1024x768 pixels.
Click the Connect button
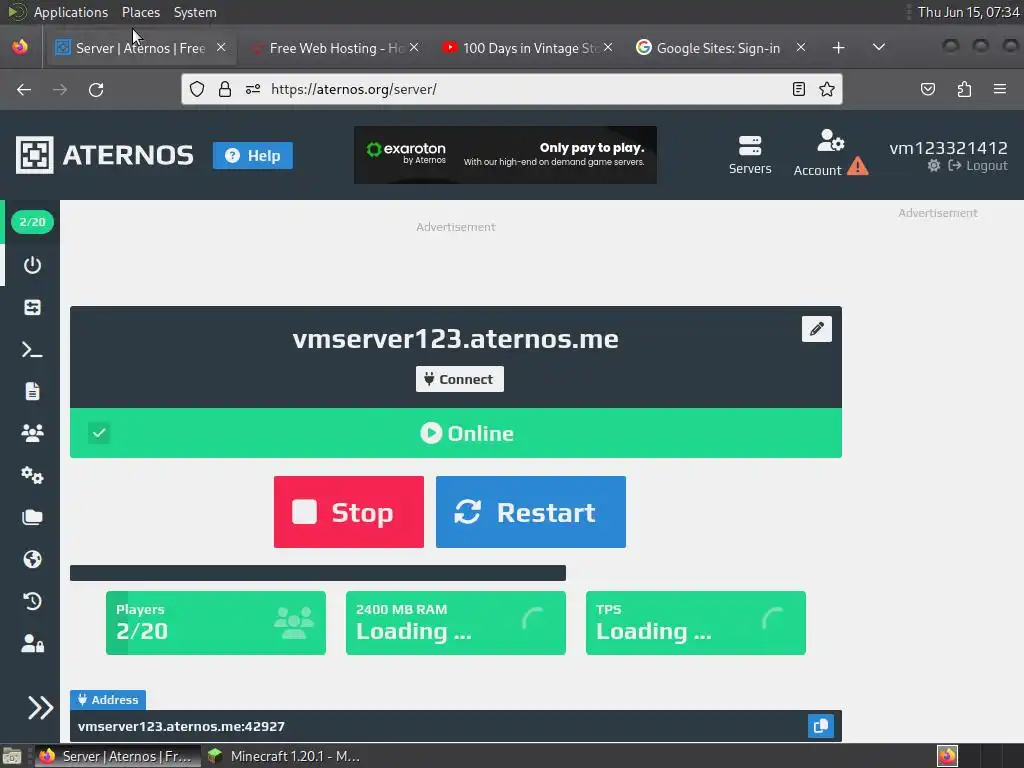[460, 379]
